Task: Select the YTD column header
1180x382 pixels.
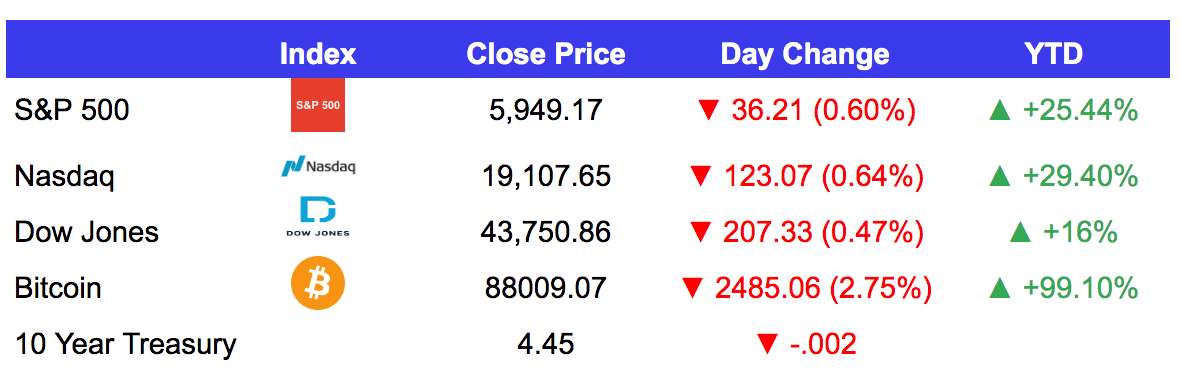Action: click(1053, 54)
